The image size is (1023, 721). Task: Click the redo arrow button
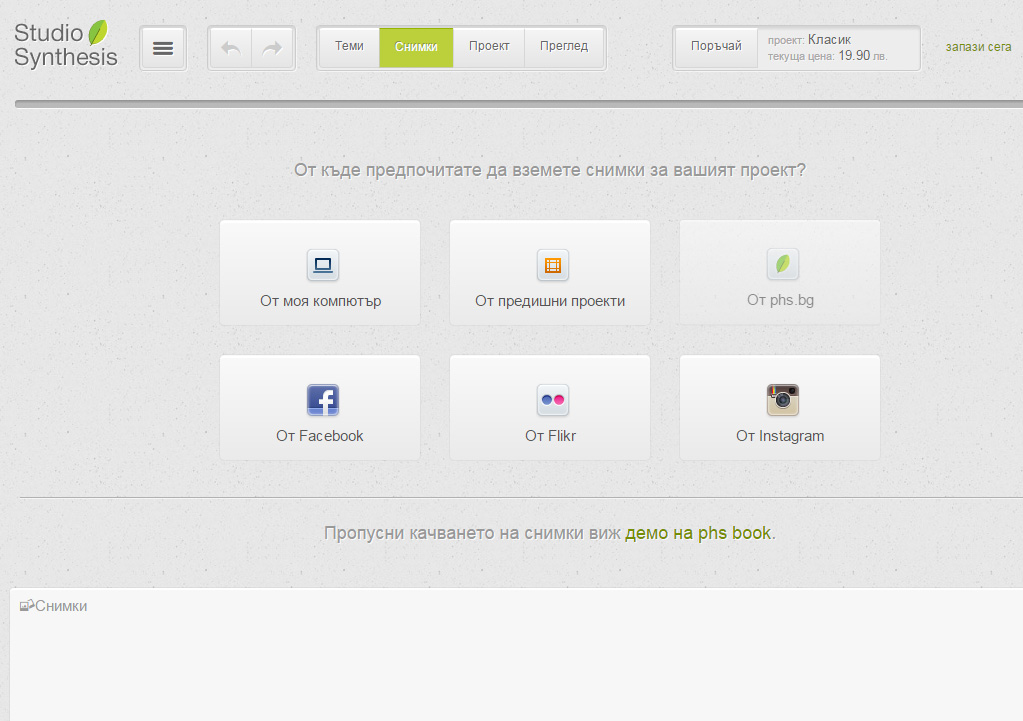(272, 48)
